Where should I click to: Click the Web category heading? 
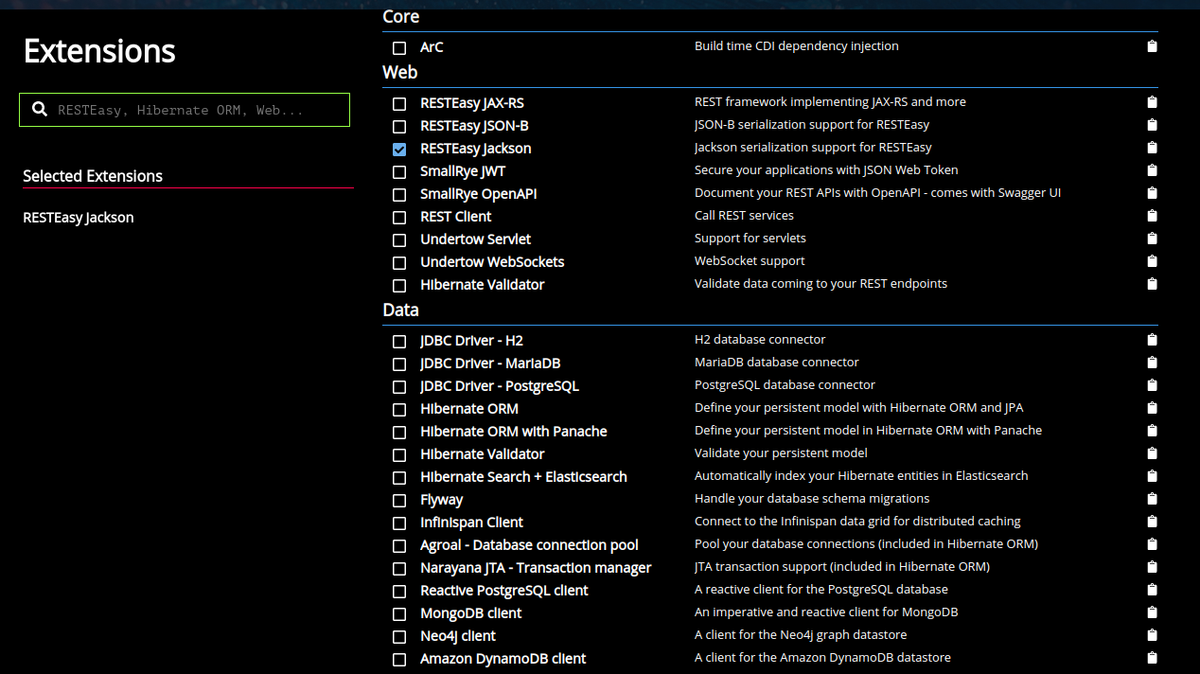tap(400, 72)
